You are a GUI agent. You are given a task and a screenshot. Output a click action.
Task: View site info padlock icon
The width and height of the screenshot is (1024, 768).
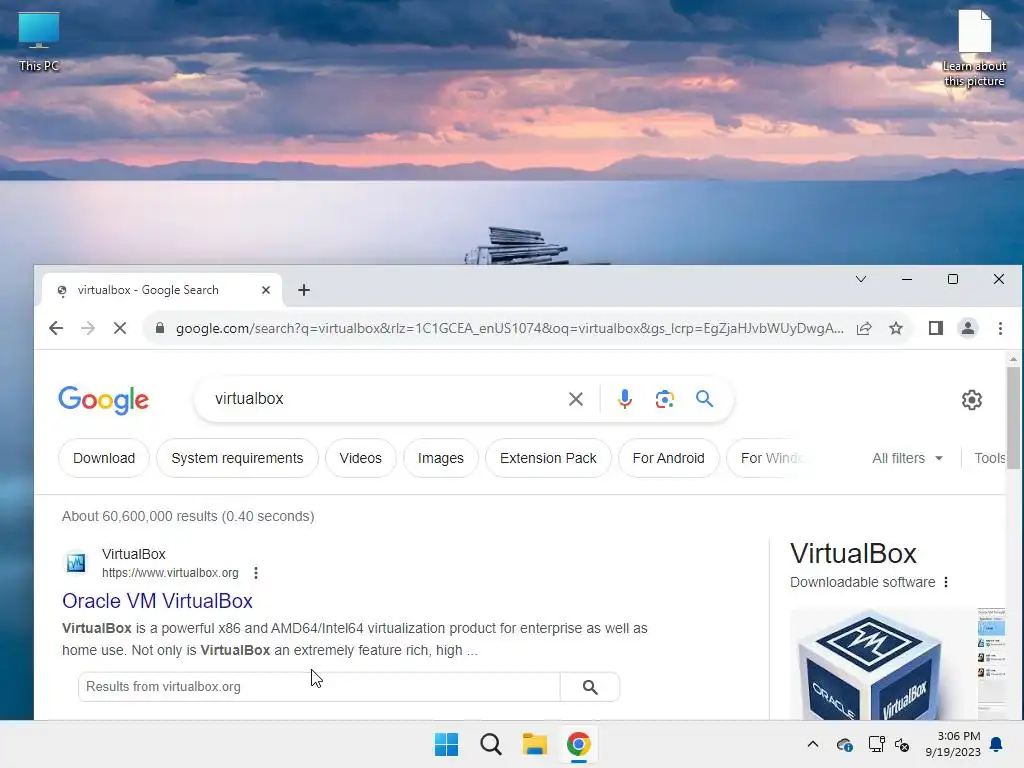click(160, 328)
